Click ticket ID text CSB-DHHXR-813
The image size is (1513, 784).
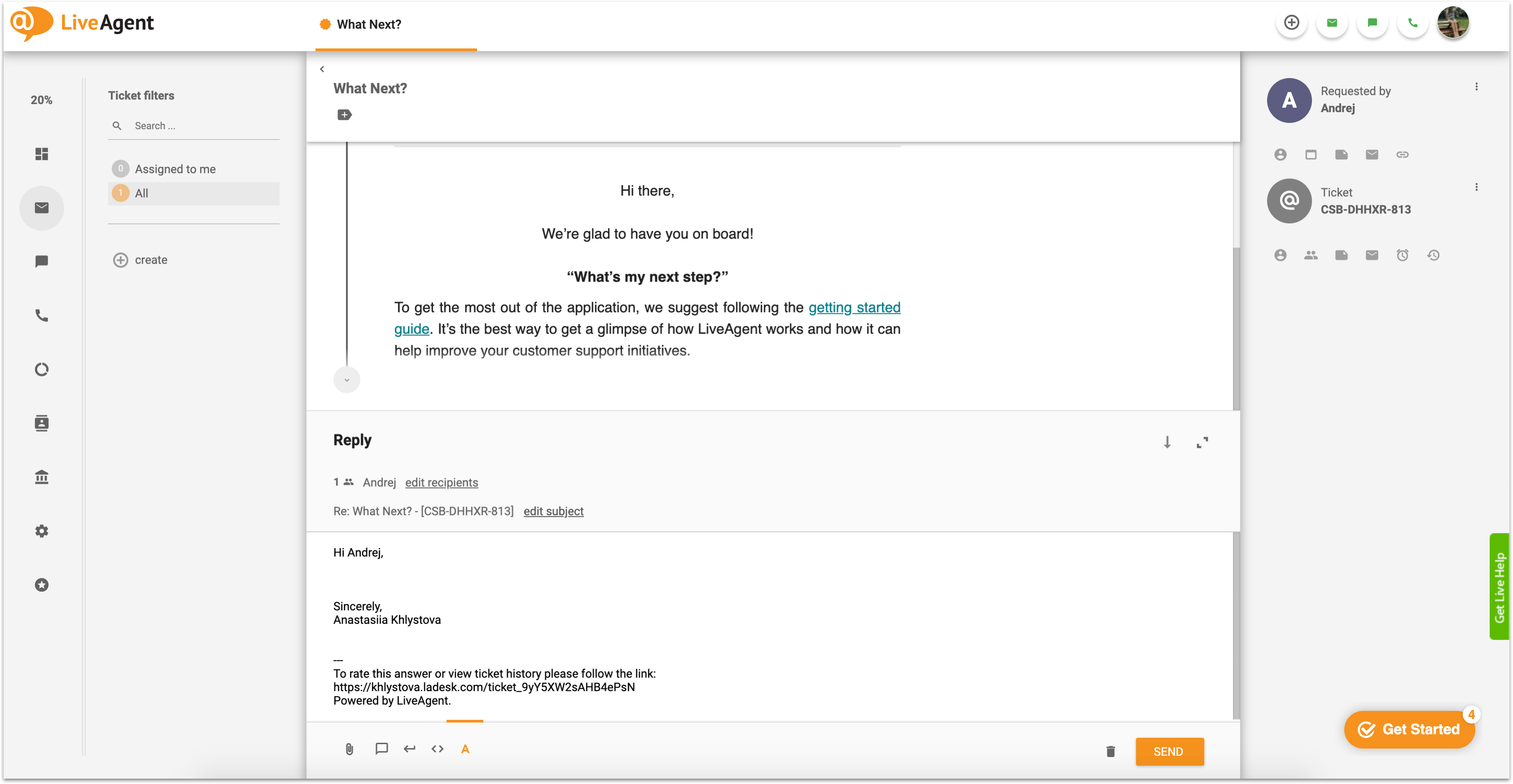coord(1365,209)
